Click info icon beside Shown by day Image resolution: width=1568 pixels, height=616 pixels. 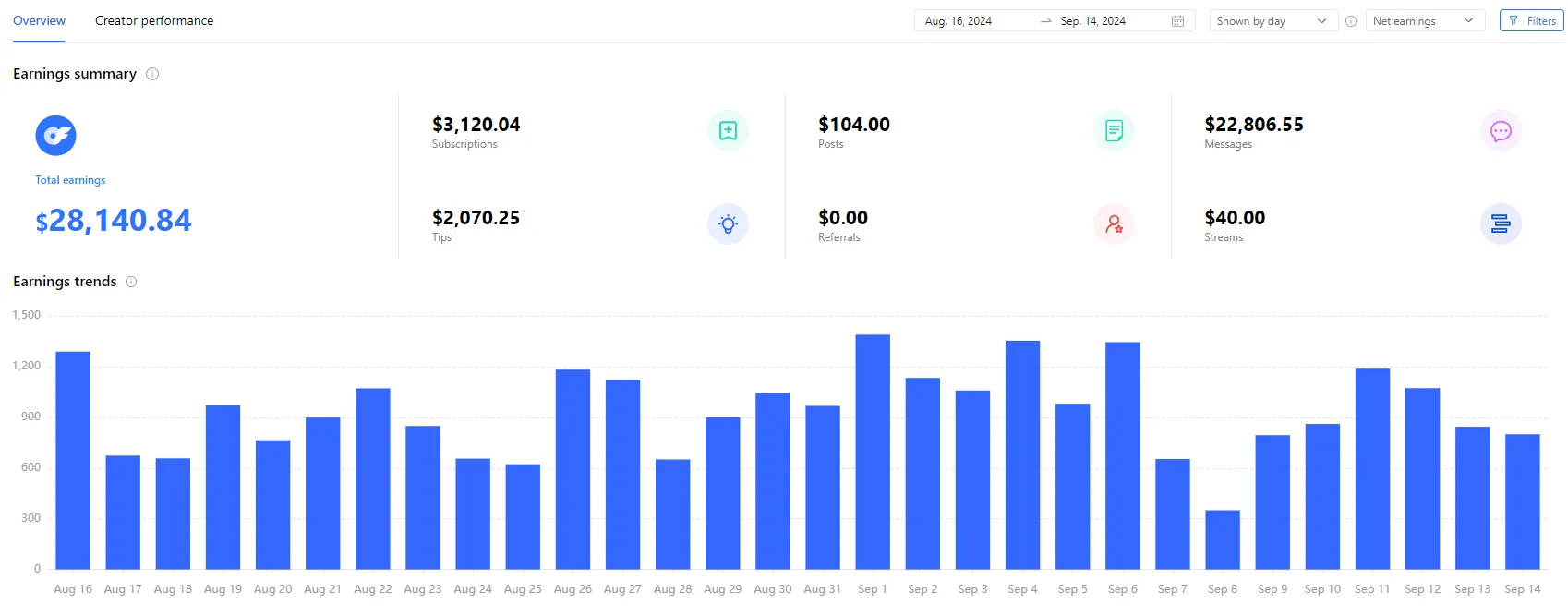(x=1351, y=21)
